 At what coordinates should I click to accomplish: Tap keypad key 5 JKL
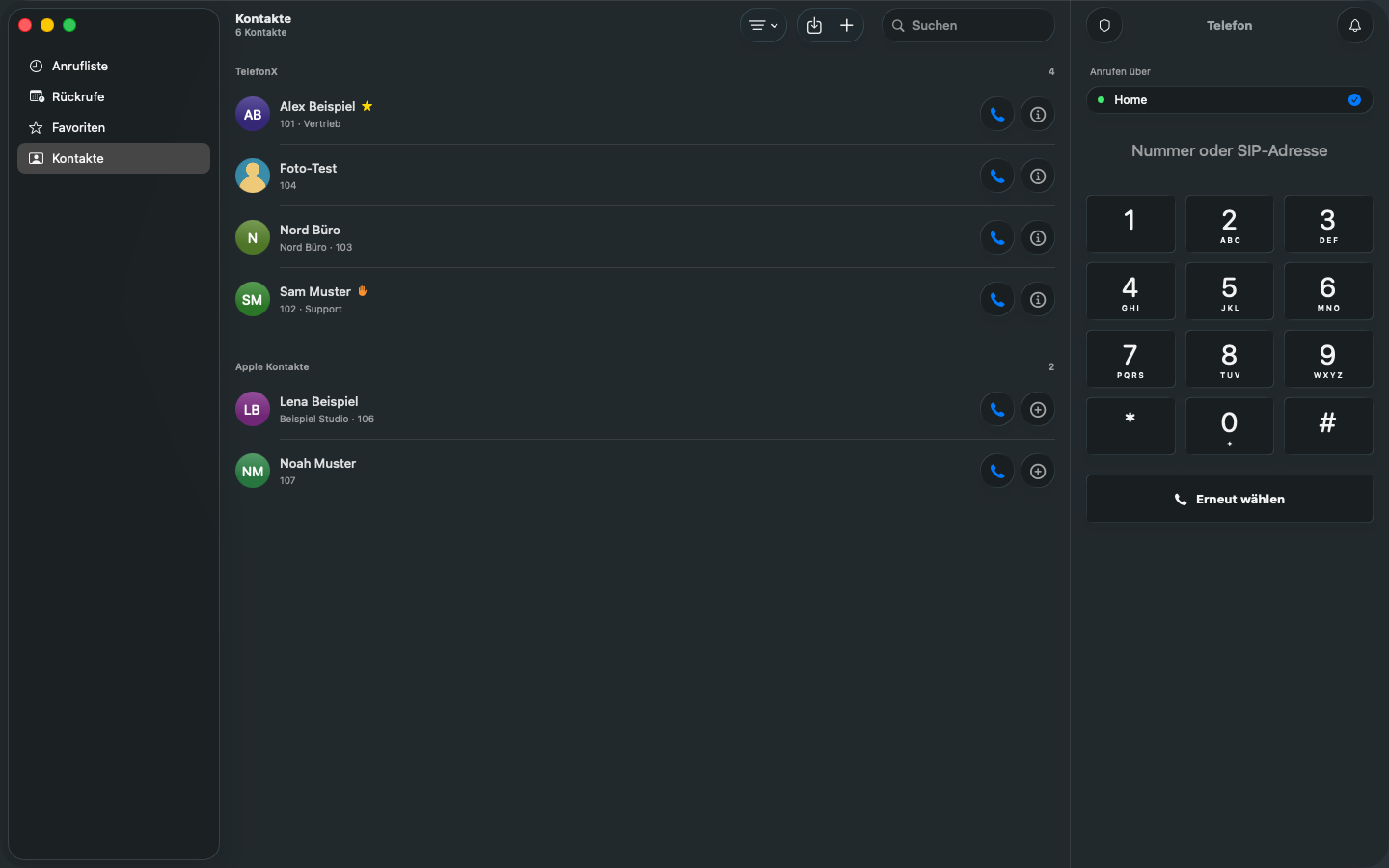tap(1230, 291)
